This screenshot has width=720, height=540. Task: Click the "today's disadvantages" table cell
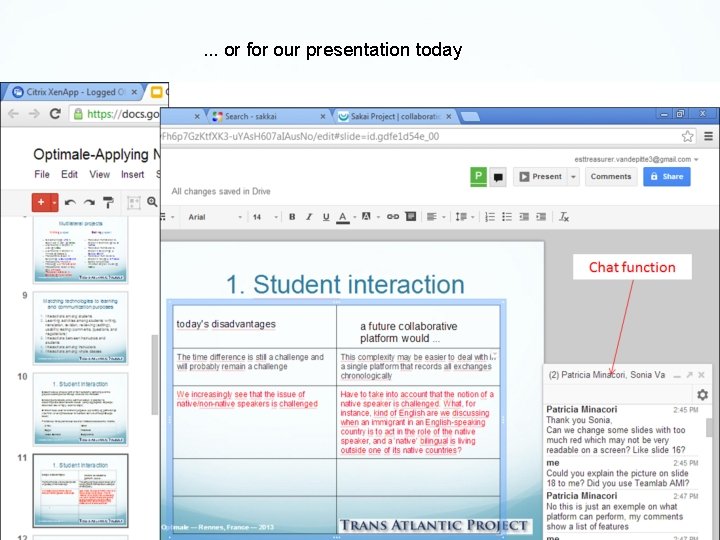255,326
